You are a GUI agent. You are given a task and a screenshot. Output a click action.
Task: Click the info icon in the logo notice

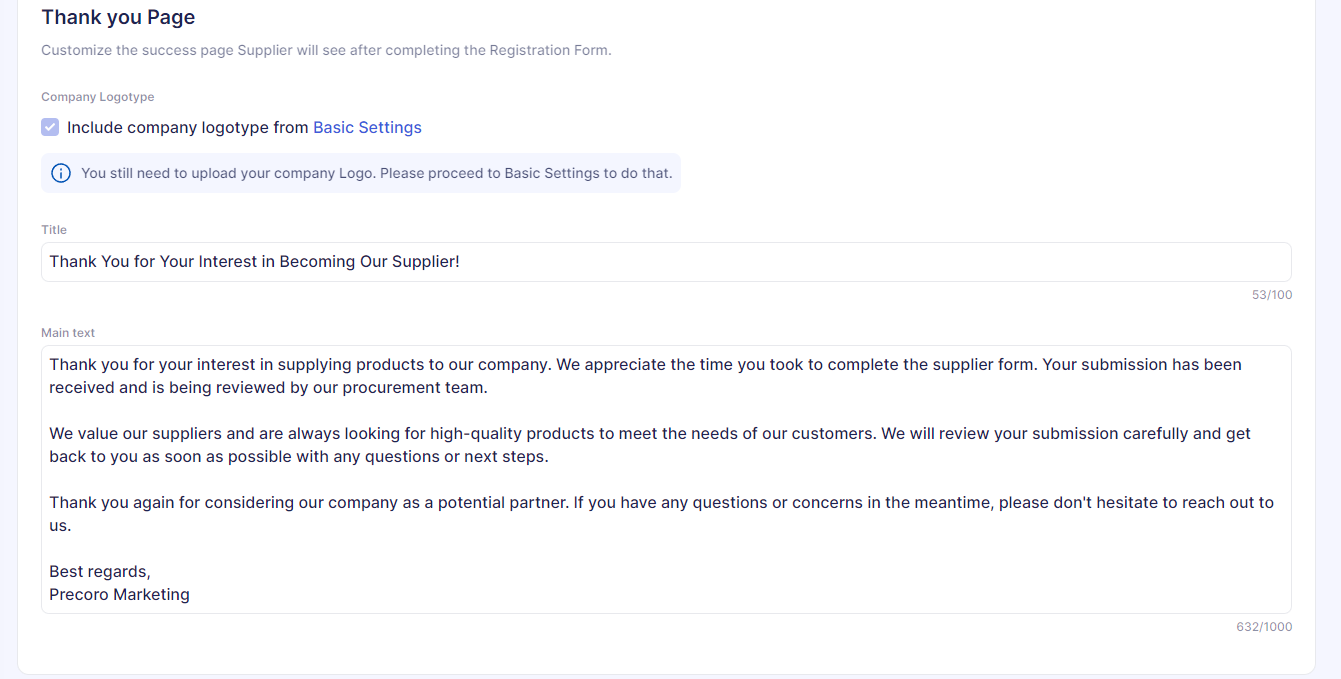pos(61,173)
